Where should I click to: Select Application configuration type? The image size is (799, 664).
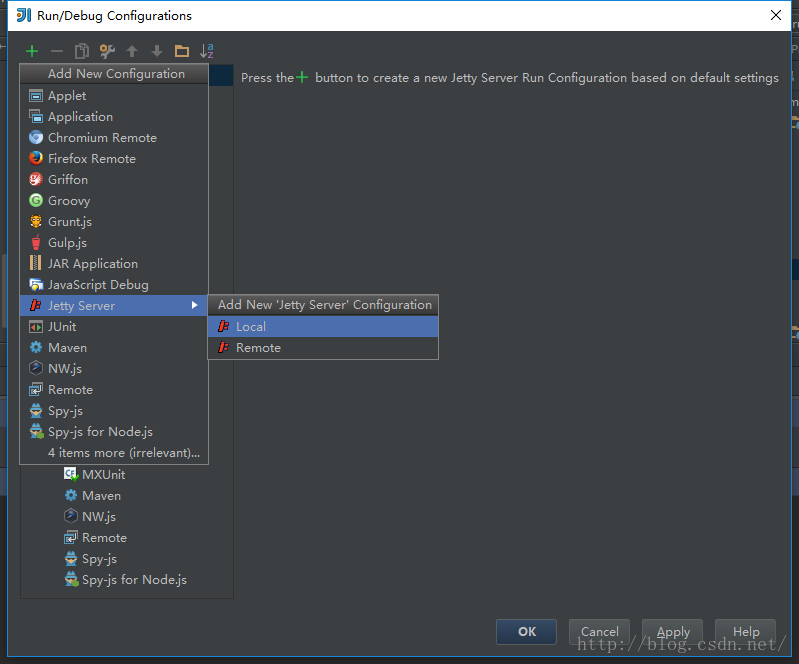114,117
